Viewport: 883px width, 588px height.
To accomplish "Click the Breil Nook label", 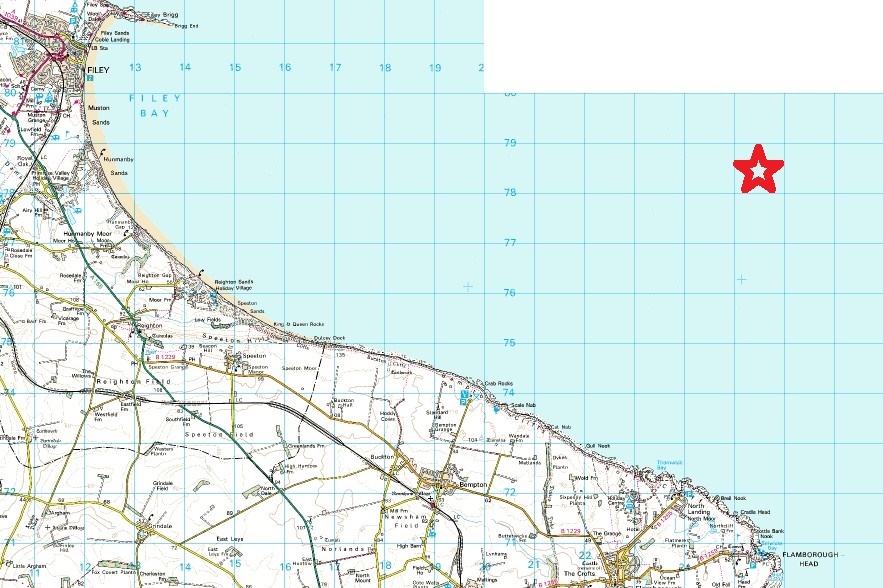I will [733, 498].
